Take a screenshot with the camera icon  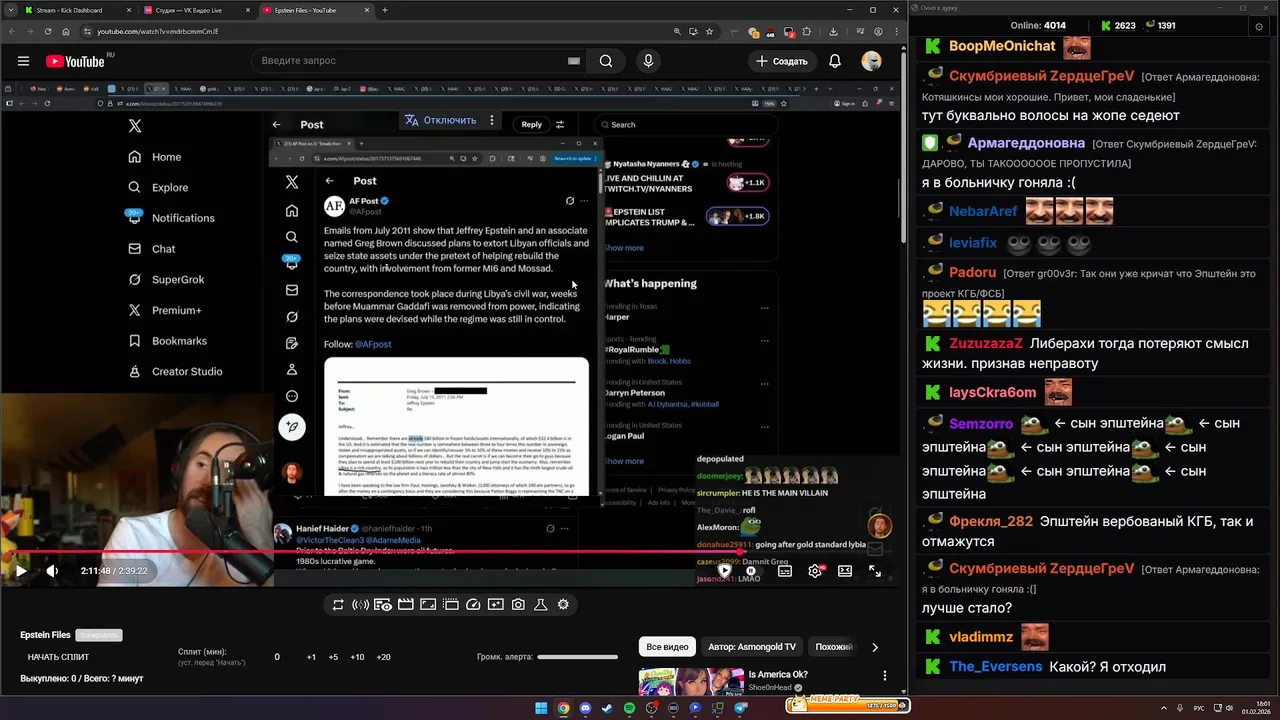[x=518, y=604]
